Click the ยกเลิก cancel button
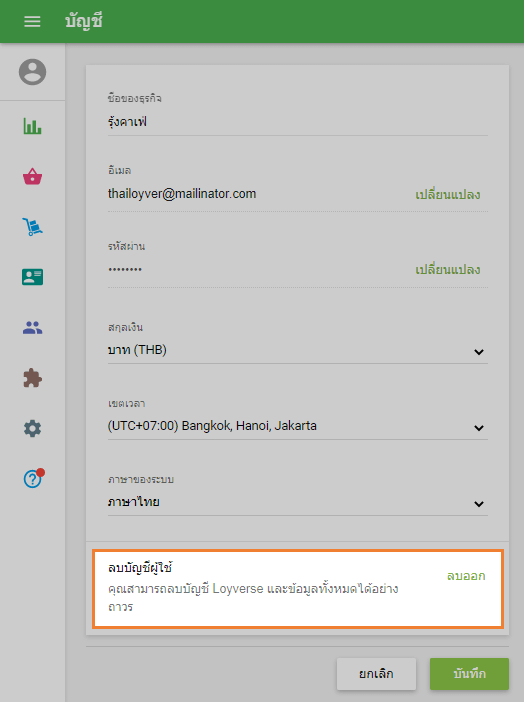524x702 pixels. [376, 674]
